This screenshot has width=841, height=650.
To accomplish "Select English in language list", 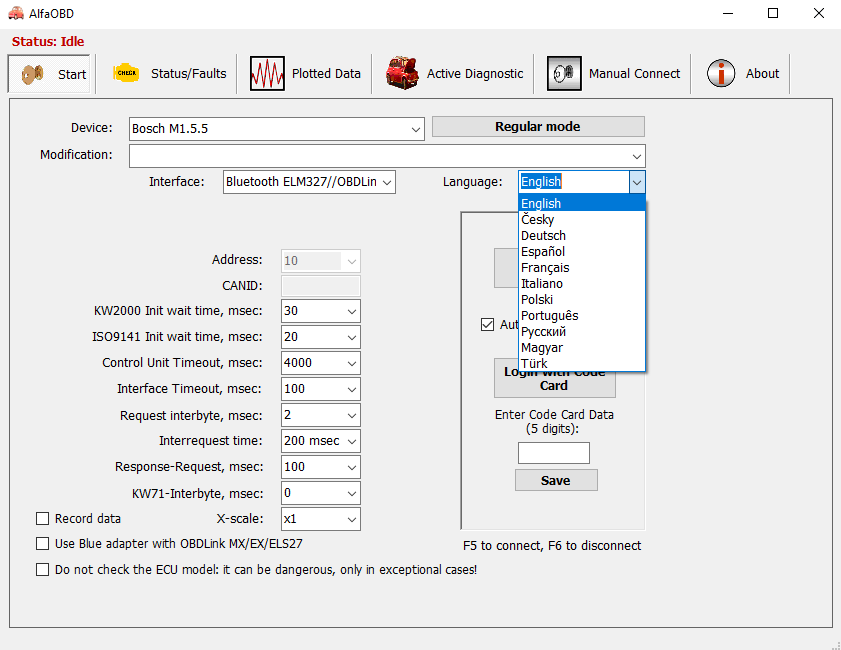I will tap(582, 203).
